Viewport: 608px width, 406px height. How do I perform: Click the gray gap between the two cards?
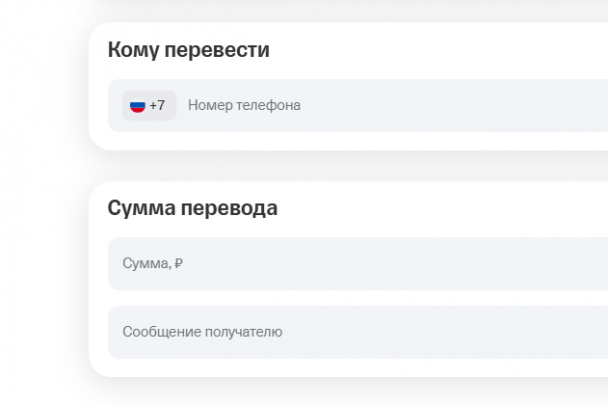pos(350,166)
